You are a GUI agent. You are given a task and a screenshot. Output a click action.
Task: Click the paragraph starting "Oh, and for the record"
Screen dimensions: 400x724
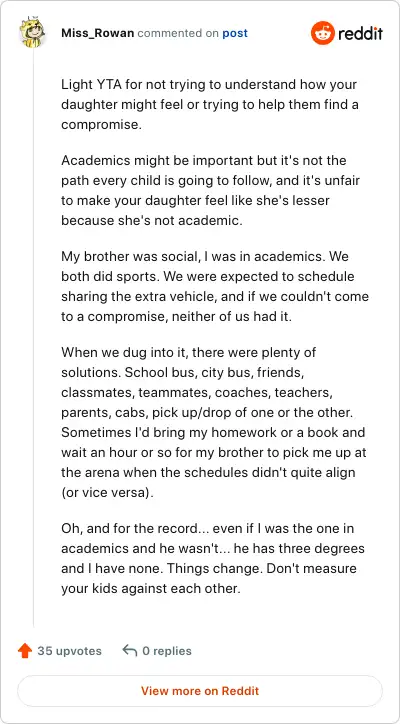(213, 559)
